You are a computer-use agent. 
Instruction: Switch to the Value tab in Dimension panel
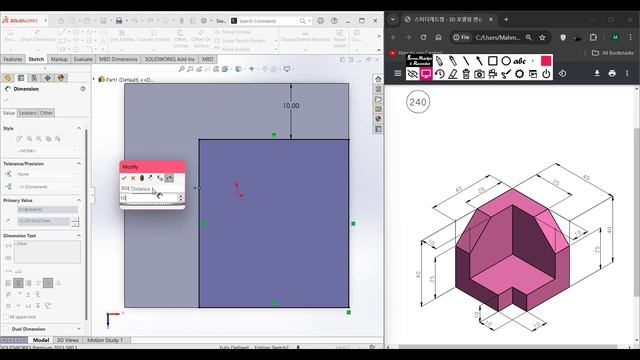click(x=9, y=113)
